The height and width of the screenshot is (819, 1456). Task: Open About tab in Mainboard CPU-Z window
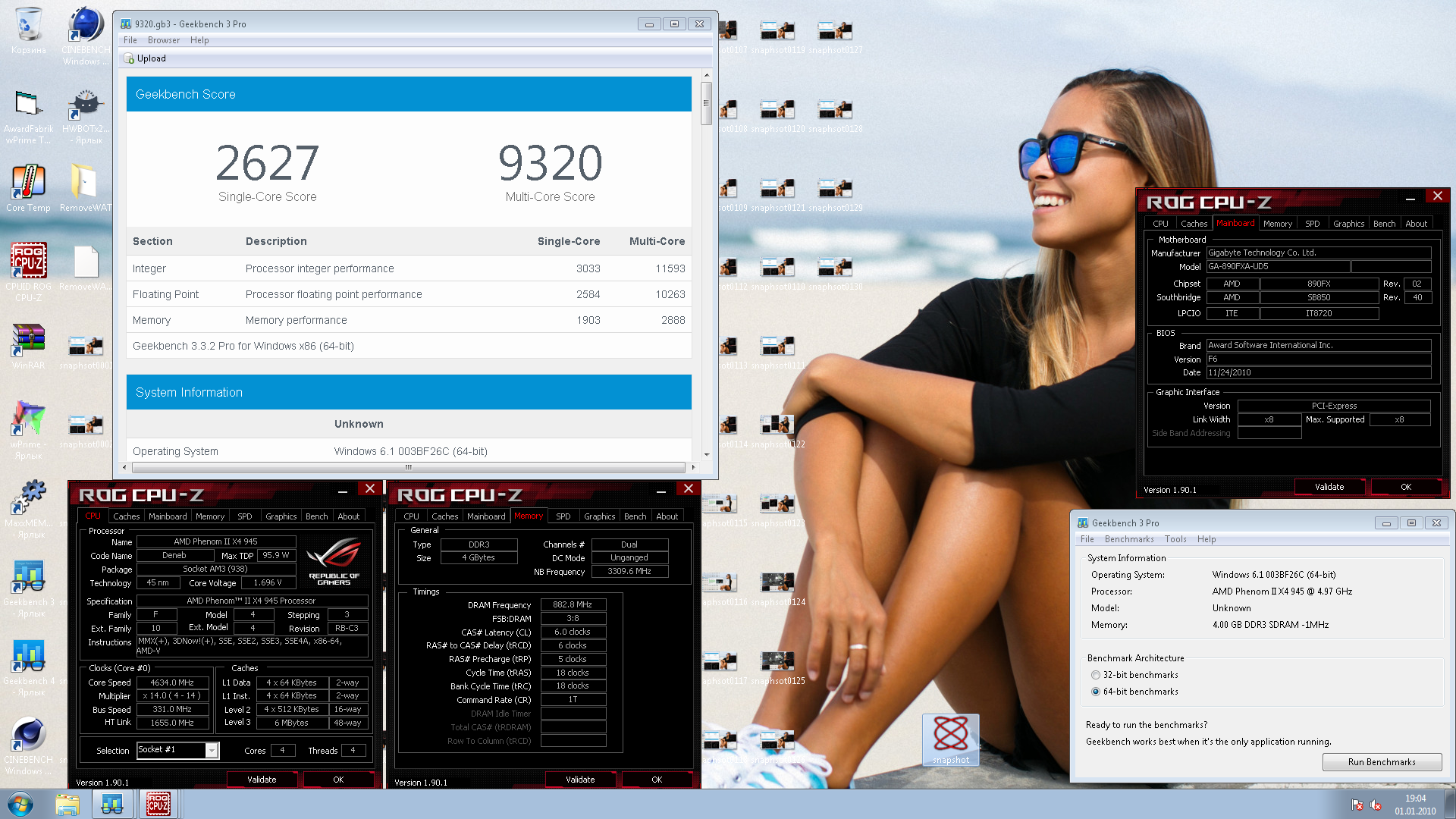click(x=1416, y=224)
